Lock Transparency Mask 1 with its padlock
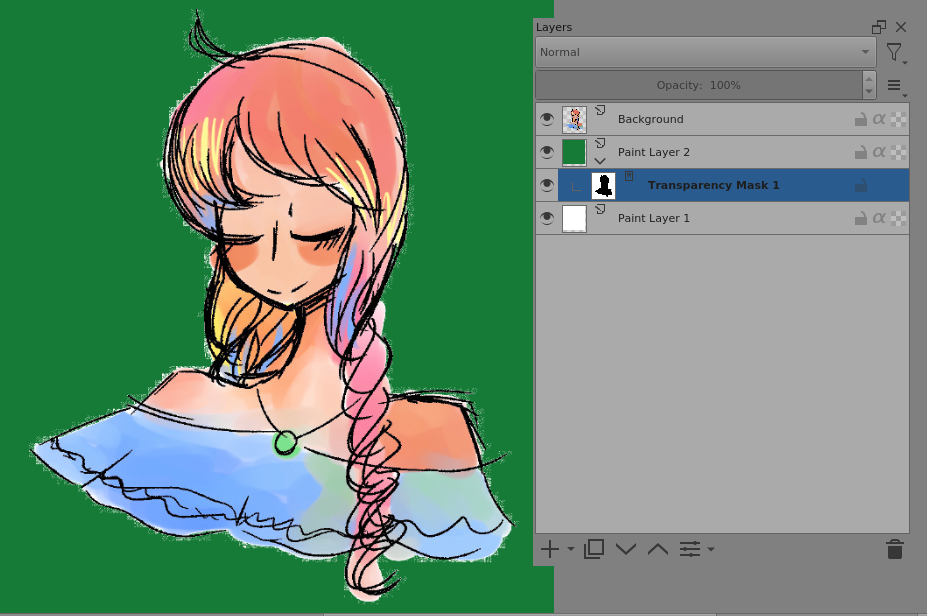 [x=861, y=186]
